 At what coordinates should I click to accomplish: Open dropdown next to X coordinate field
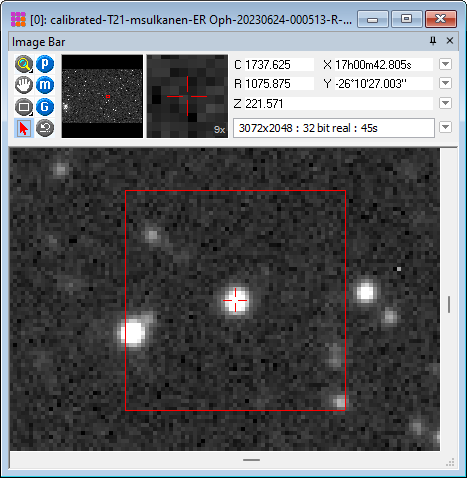tap(446, 64)
